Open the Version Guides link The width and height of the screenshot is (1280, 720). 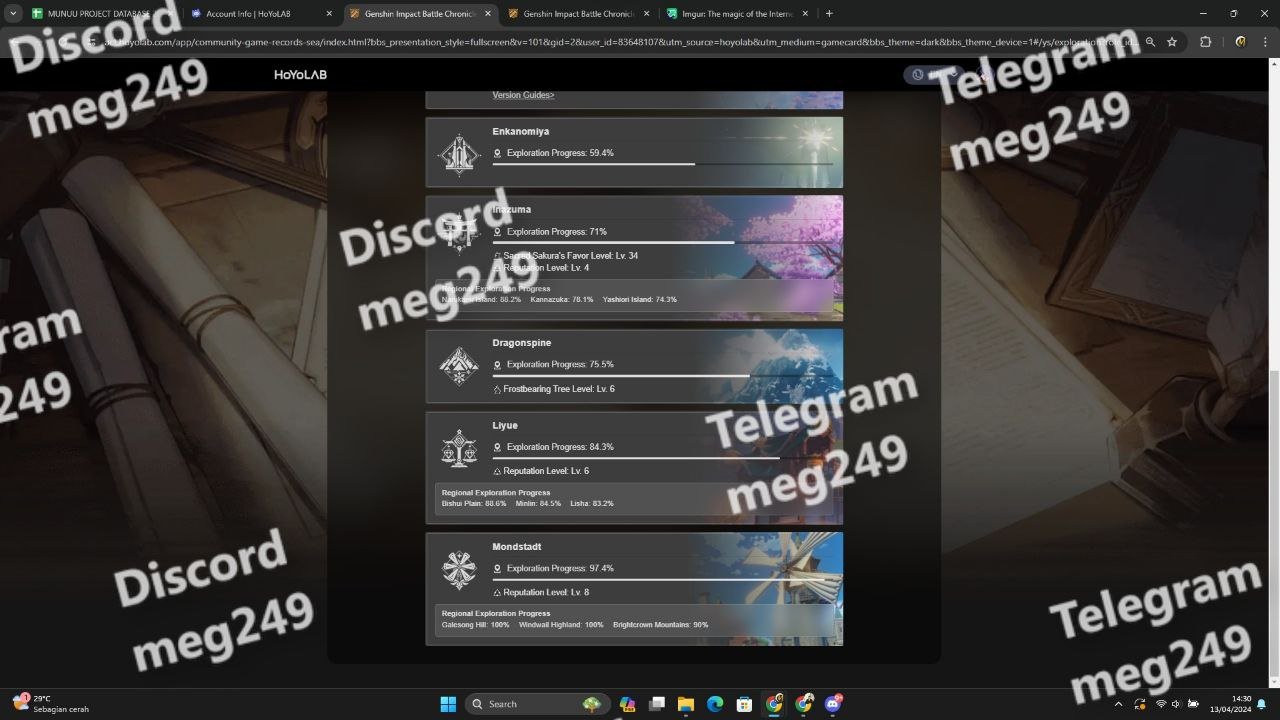[x=523, y=95]
